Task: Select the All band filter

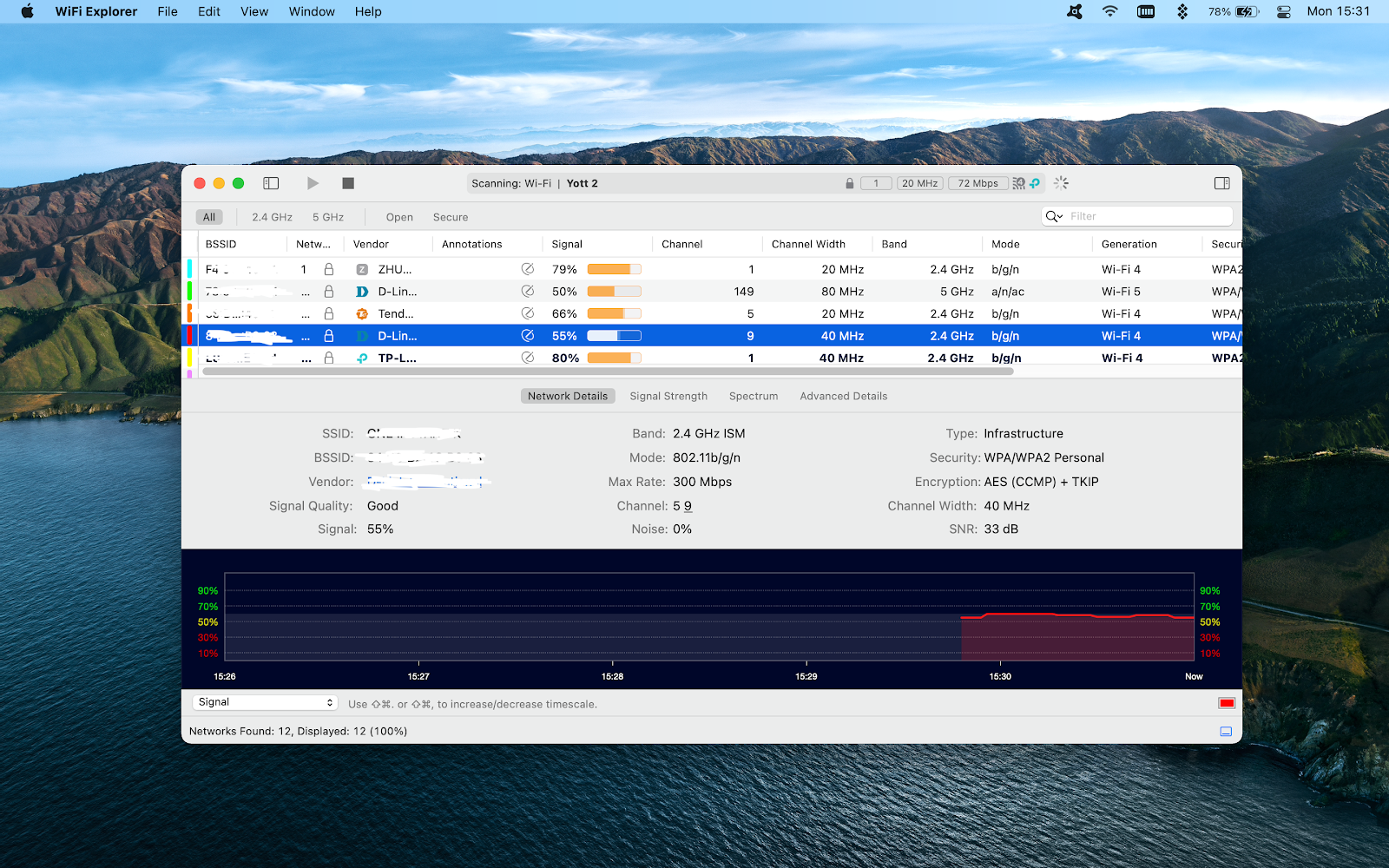Action: (x=209, y=217)
